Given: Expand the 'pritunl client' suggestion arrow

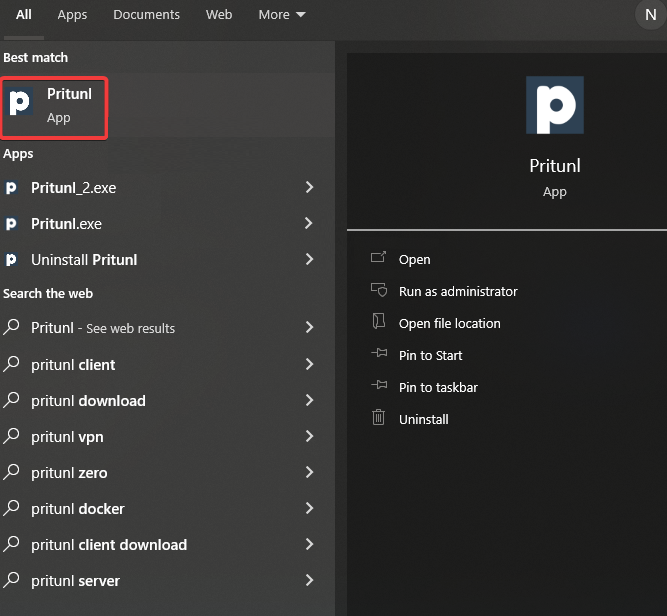Looking at the screenshot, I should tap(309, 364).
